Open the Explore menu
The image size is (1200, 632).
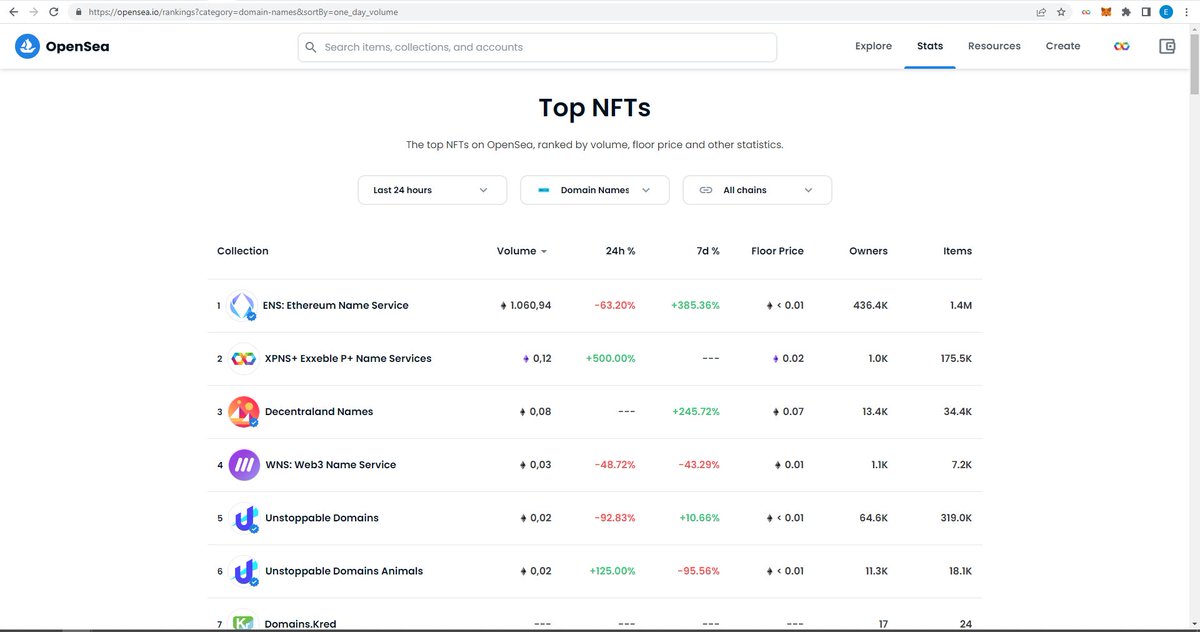tap(873, 46)
